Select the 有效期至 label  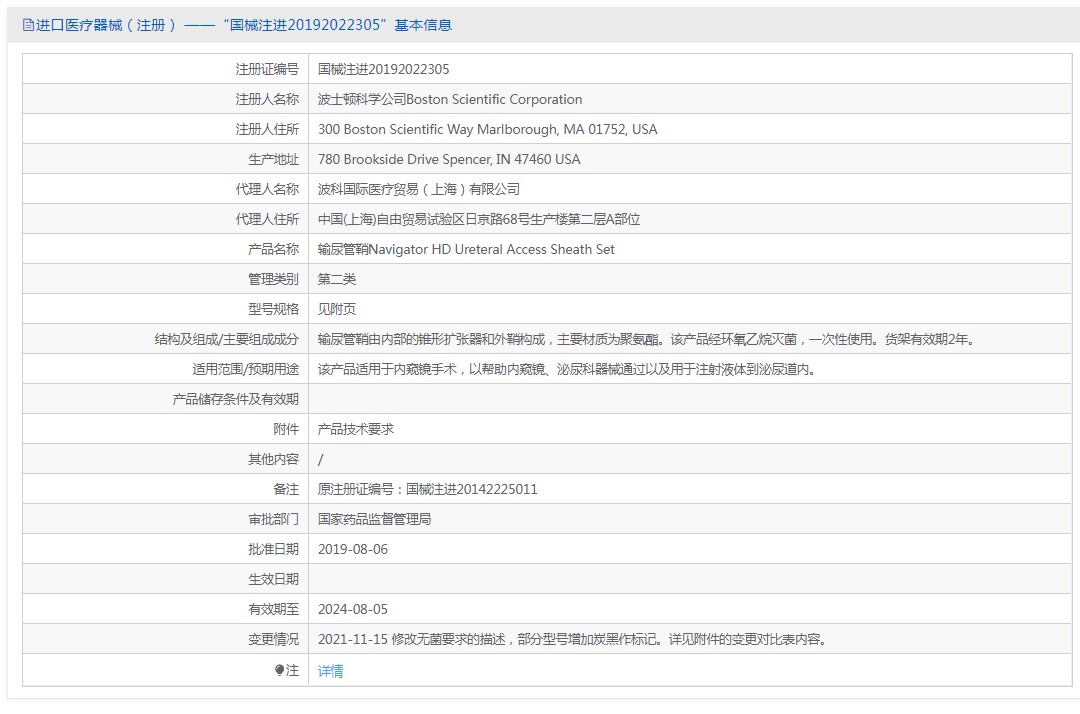pos(273,609)
